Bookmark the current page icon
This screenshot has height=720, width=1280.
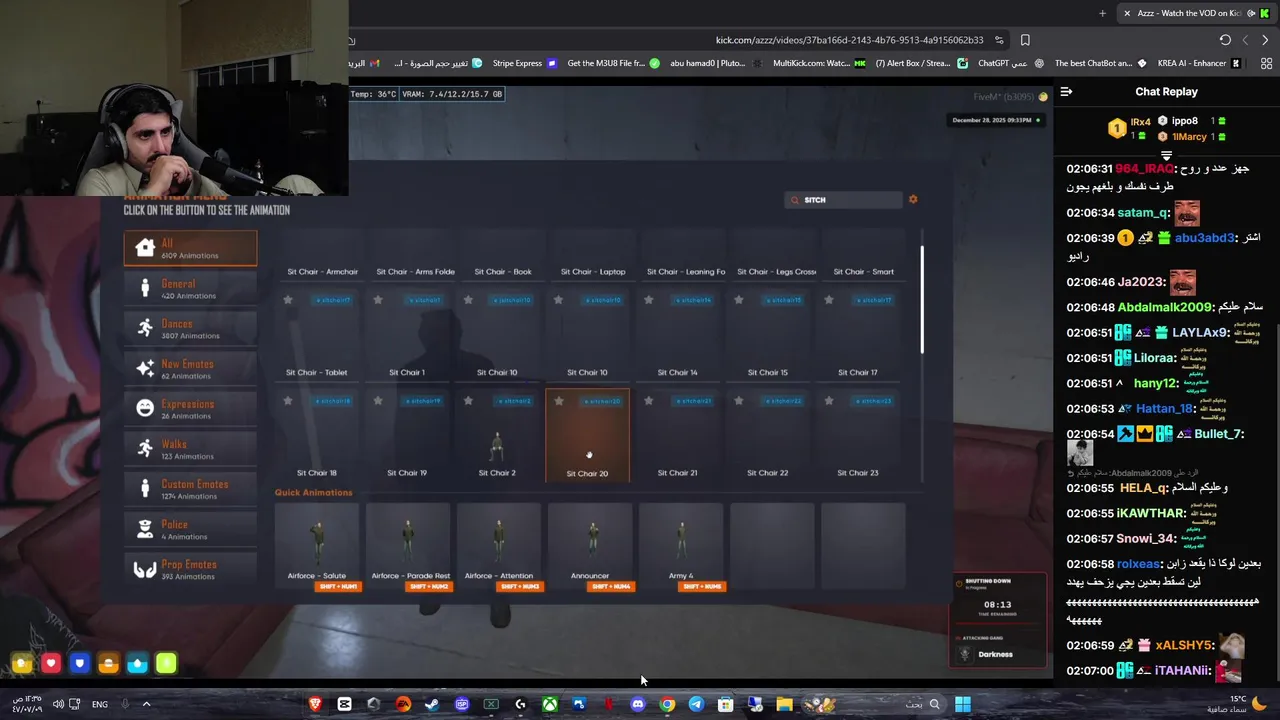coord(1025,40)
